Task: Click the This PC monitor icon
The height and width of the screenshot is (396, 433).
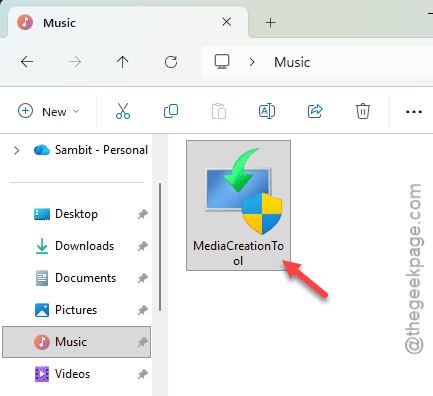Action: (222, 62)
